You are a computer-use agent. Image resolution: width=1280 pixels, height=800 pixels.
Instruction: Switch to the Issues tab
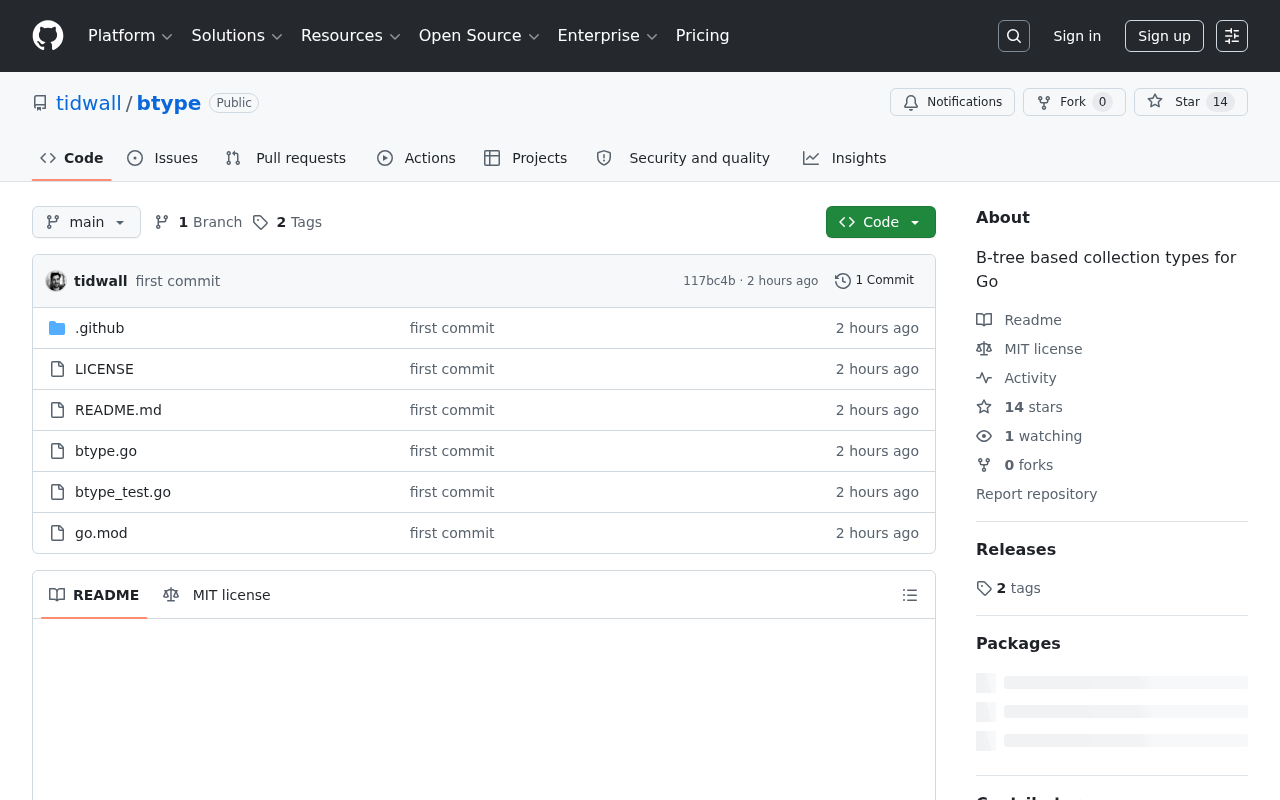tap(163, 158)
